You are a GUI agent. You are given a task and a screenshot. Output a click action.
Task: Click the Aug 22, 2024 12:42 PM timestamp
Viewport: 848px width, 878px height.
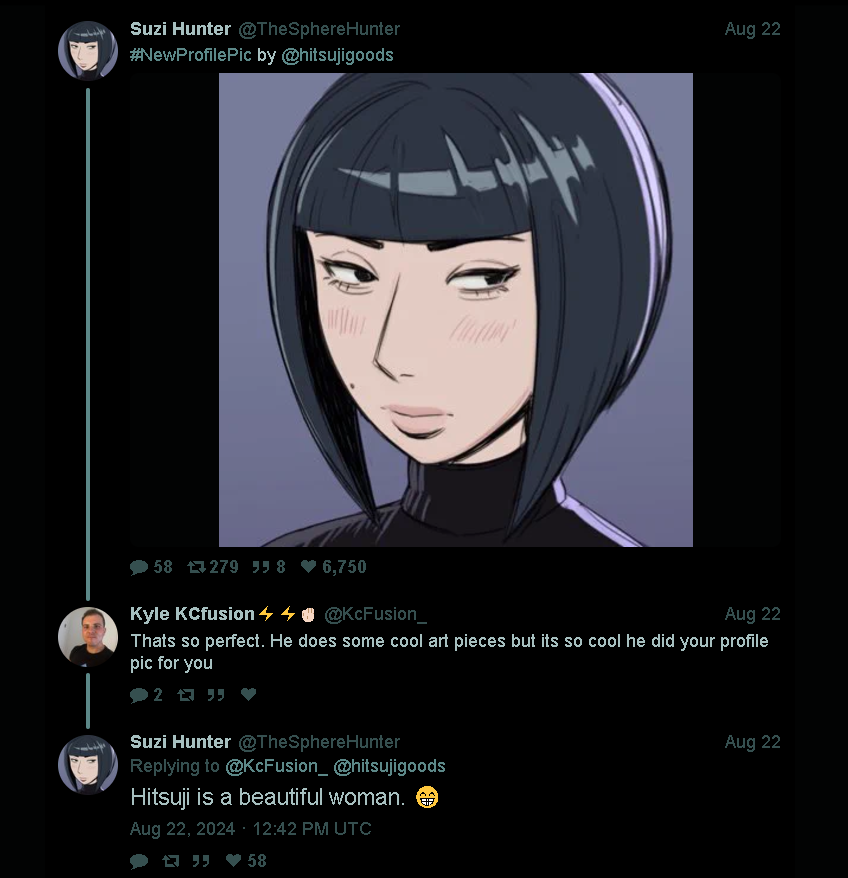click(x=250, y=829)
